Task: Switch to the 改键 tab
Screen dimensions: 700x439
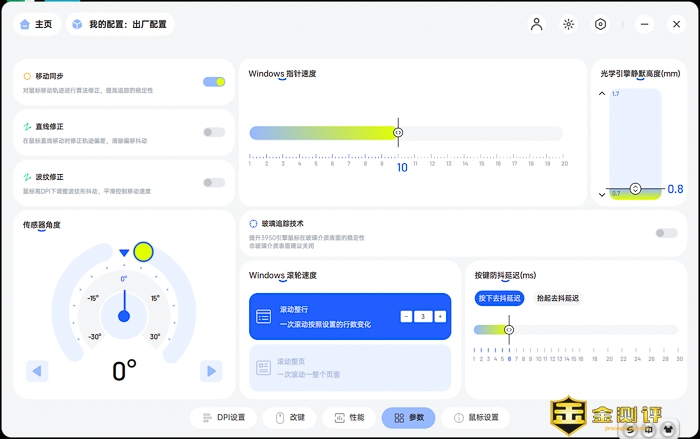Action: [290, 417]
